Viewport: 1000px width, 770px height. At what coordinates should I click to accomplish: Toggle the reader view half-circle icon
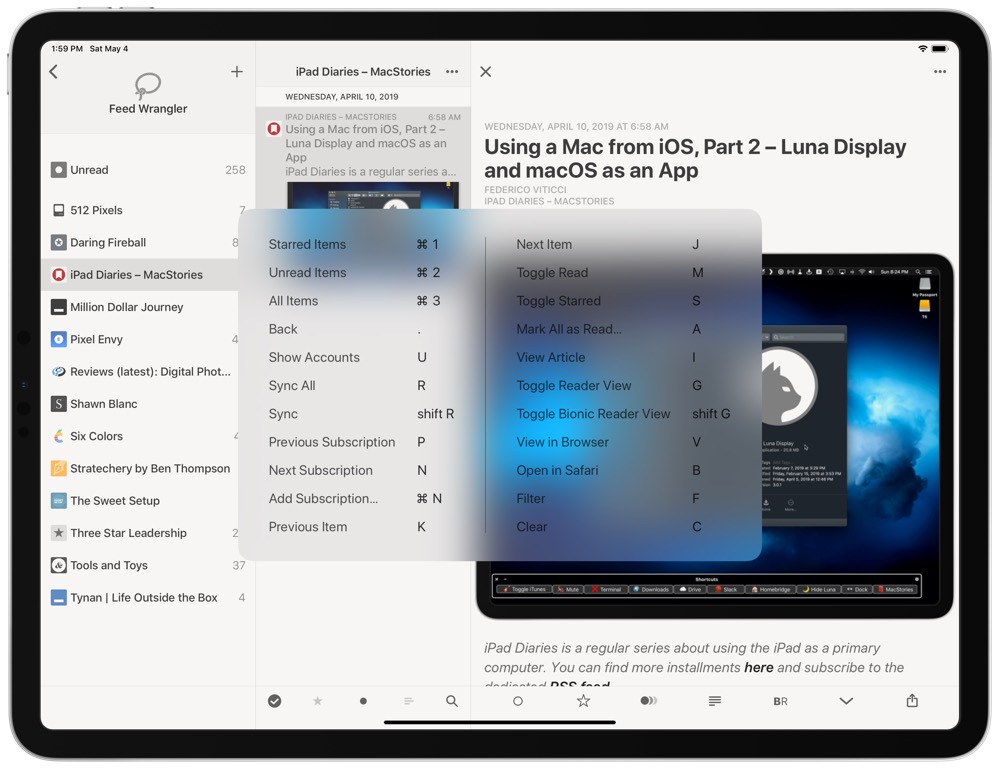(649, 701)
